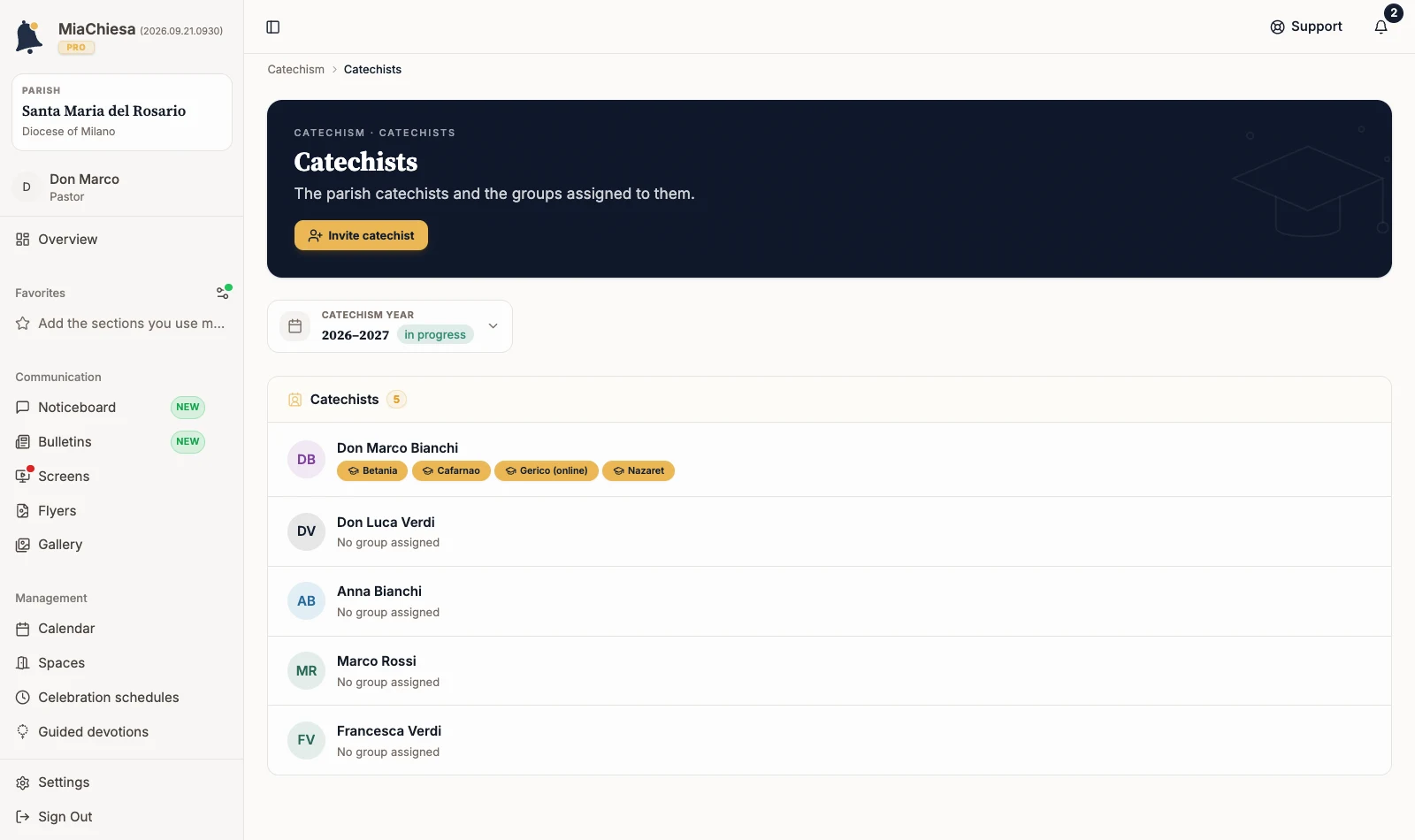Click the Spaces building icon
Image resolution: width=1415 pixels, height=840 pixels.
coord(23,663)
